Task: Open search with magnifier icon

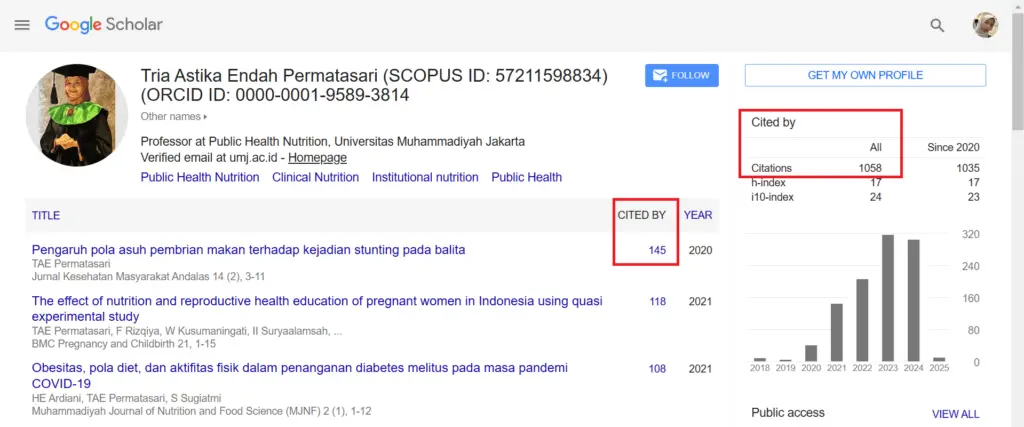Action: coord(937,26)
